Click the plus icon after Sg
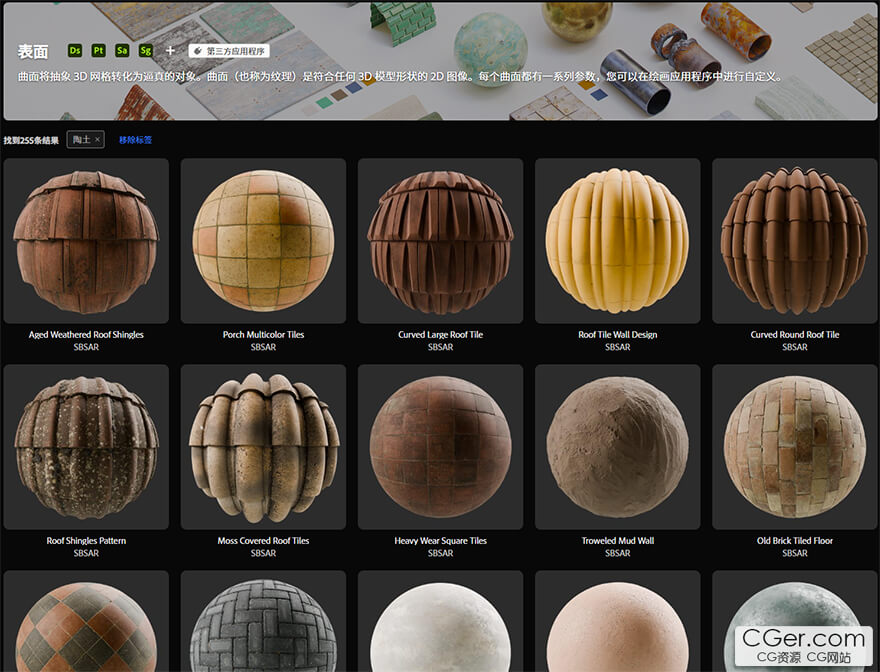880x672 pixels. tap(170, 51)
